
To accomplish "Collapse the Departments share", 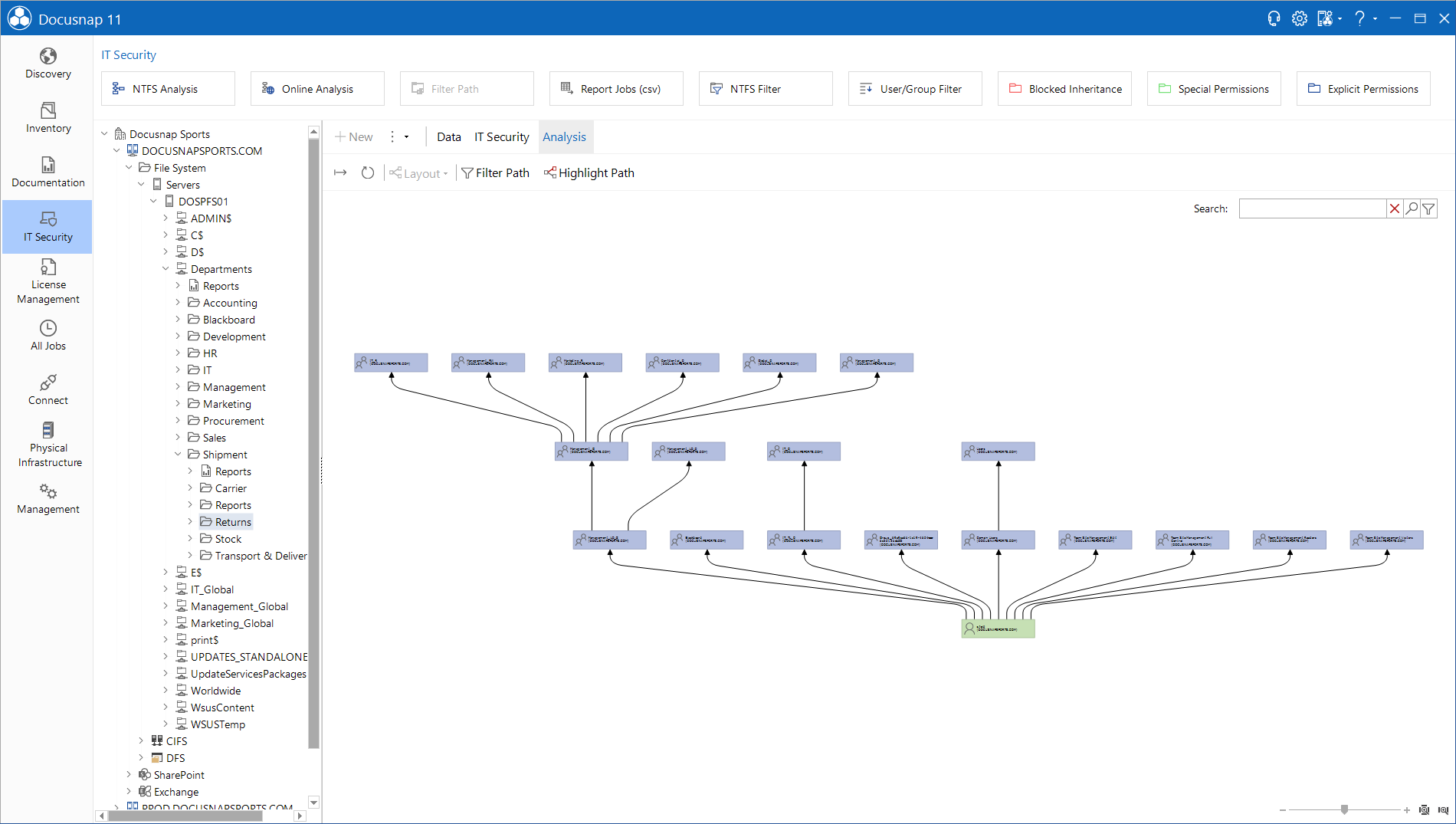I will (x=166, y=269).
